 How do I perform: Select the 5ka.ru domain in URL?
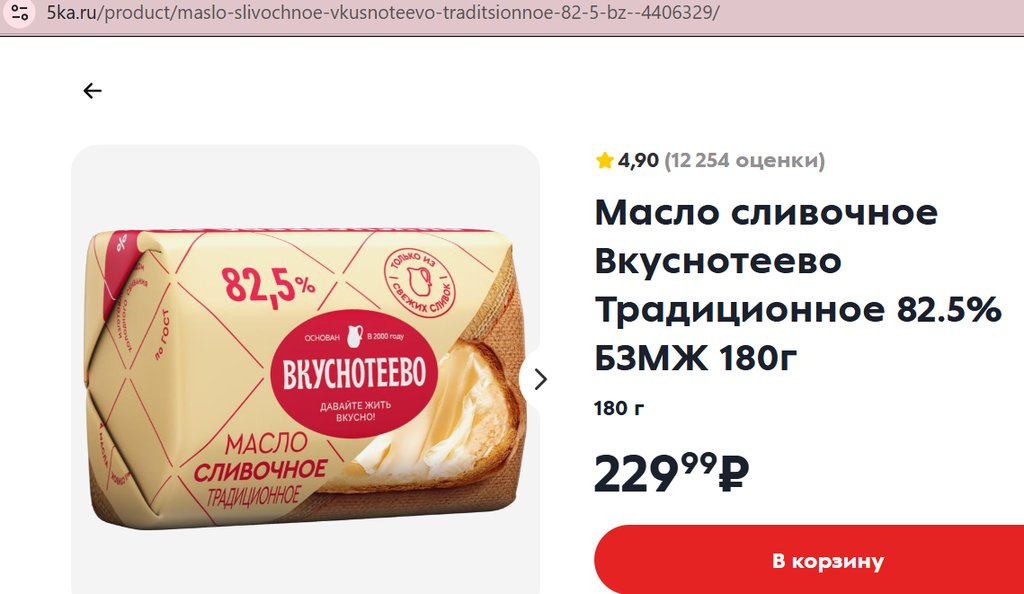[x=71, y=12]
